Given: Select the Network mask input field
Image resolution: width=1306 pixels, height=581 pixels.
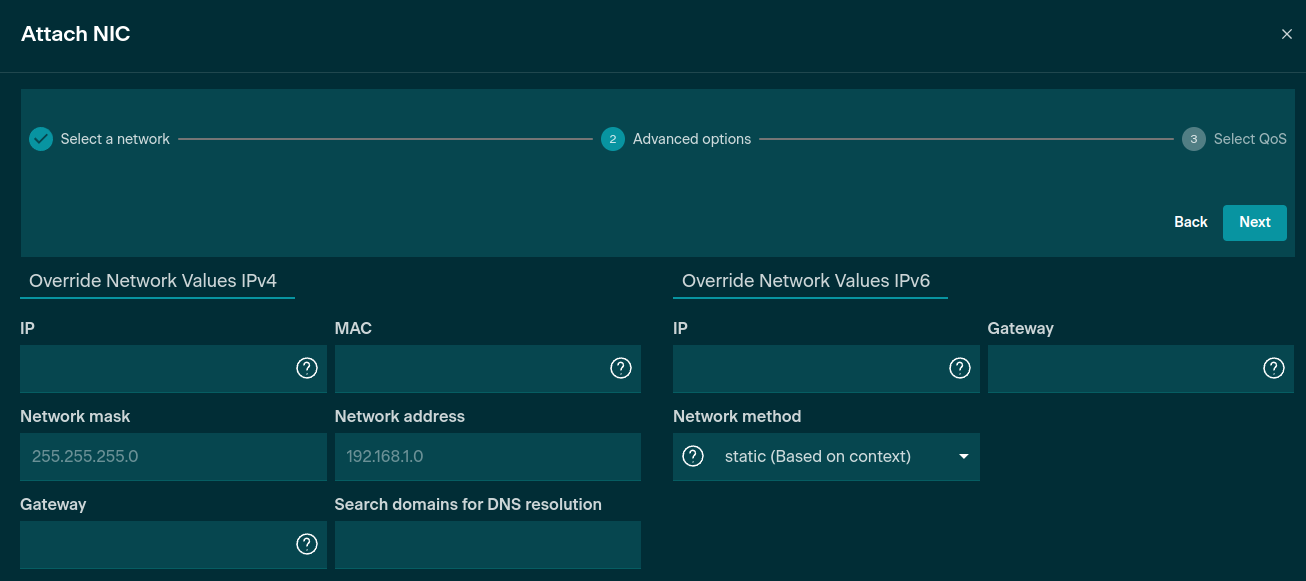Looking at the screenshot, I should pyautogui.click(x=173, y=456).
